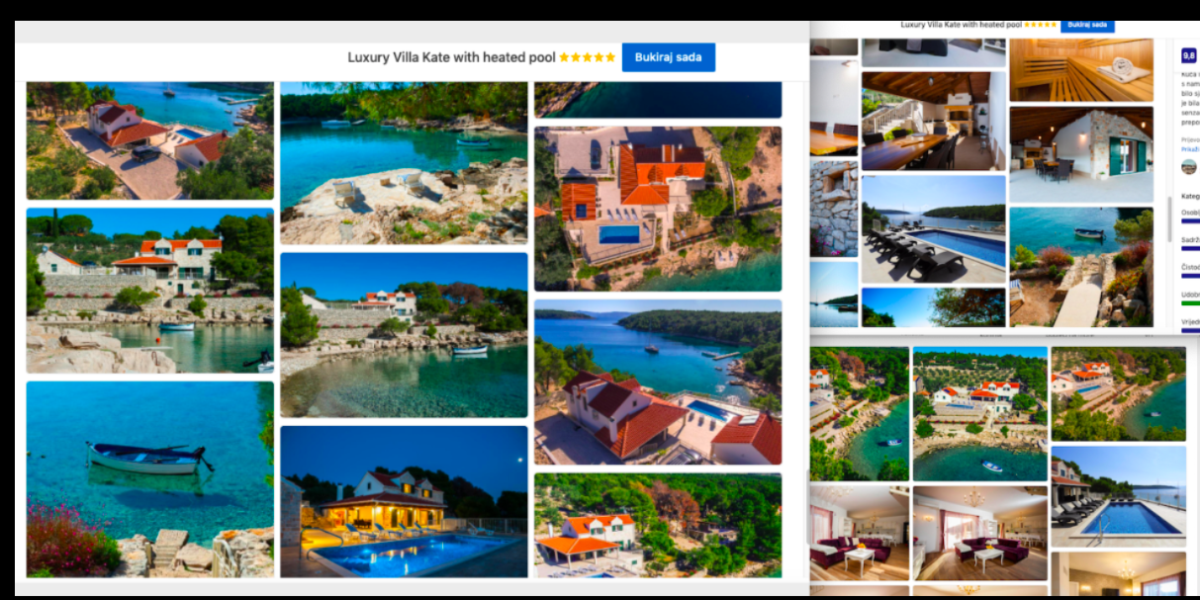Open the covered terrace long table photo
The image size is (1200, 600).
pos(933,120)
